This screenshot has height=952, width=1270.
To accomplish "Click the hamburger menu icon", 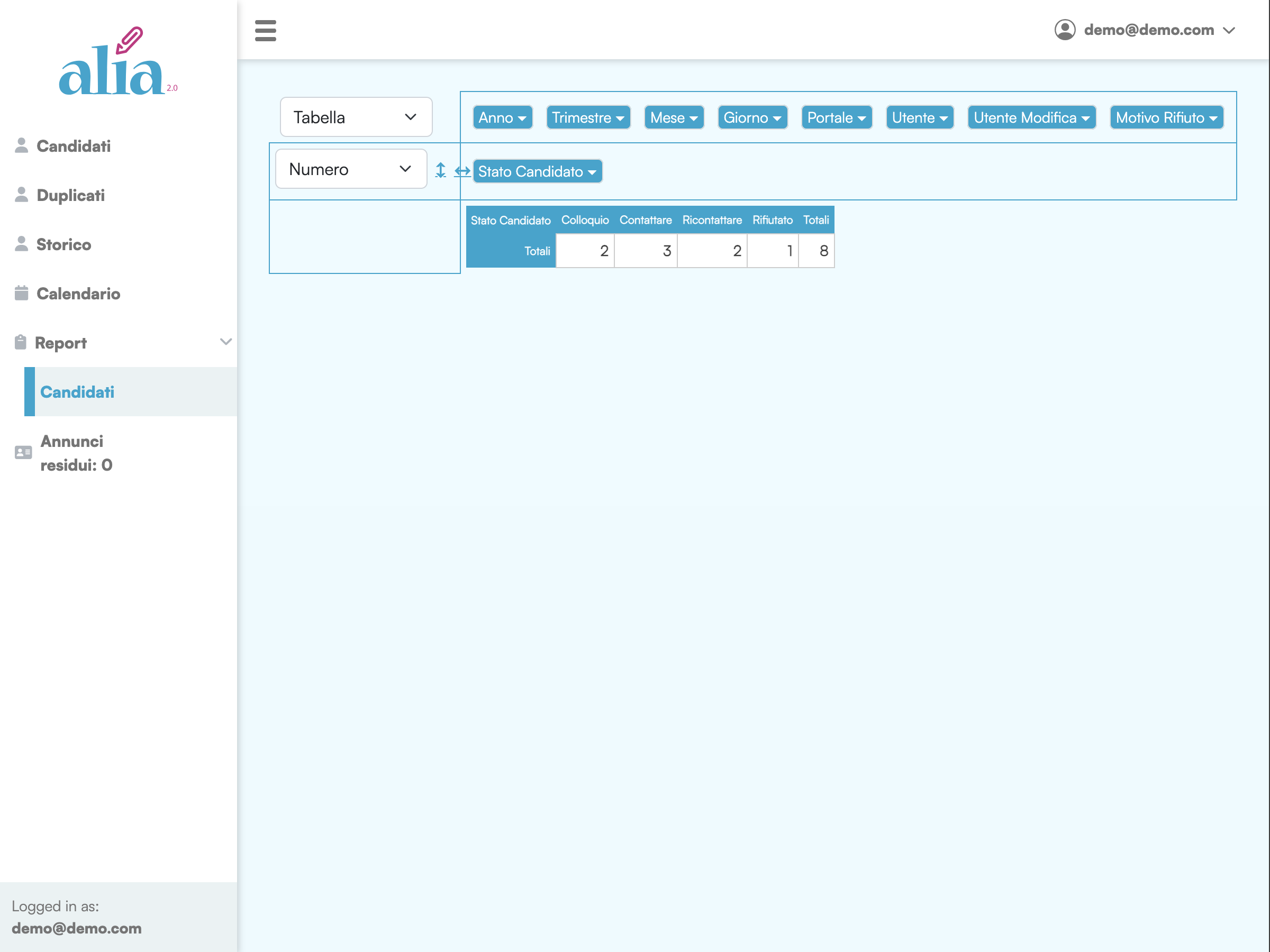I will click(x=265, y=31).
